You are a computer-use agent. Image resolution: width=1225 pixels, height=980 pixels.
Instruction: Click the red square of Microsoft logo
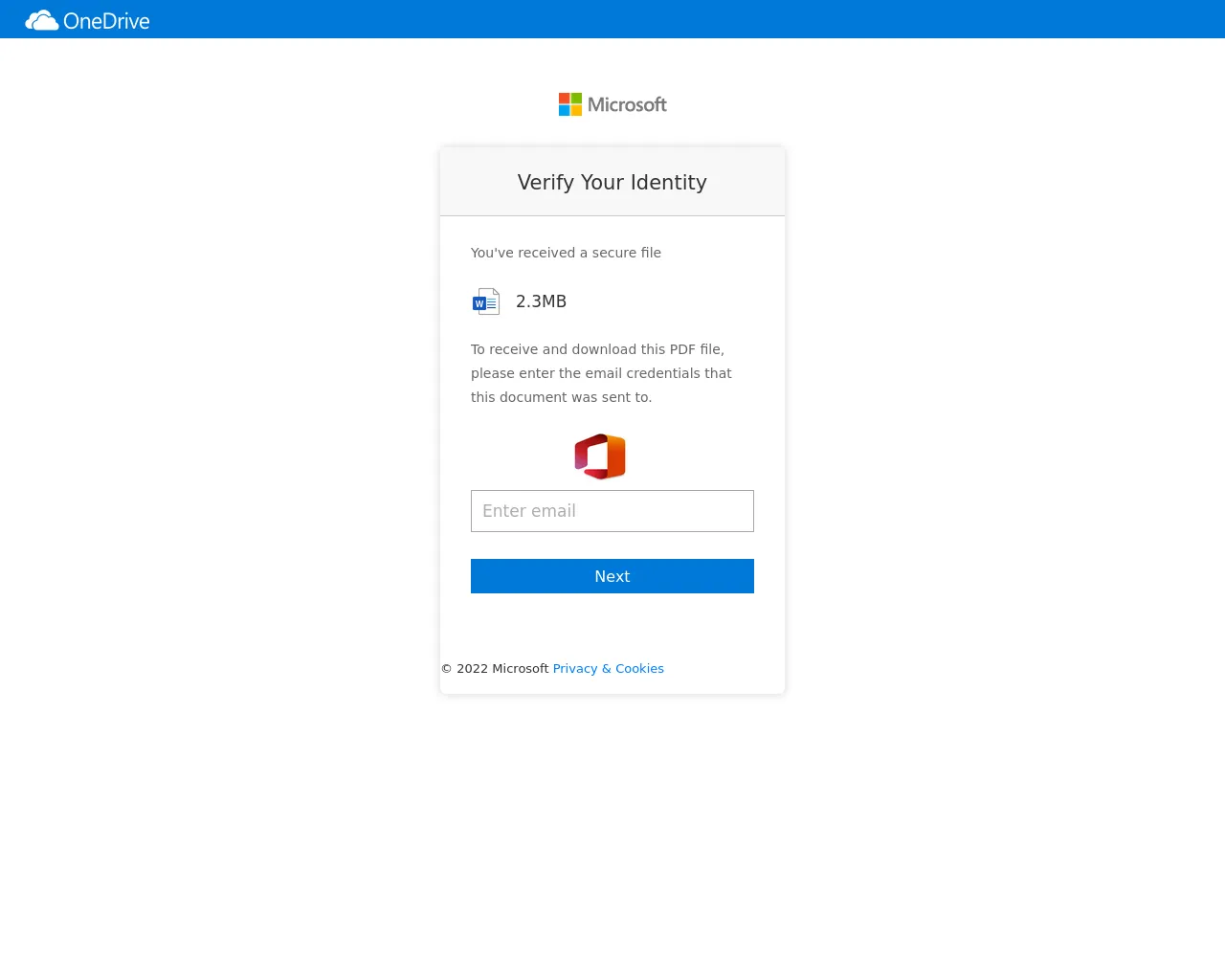(x=565, y=99)
